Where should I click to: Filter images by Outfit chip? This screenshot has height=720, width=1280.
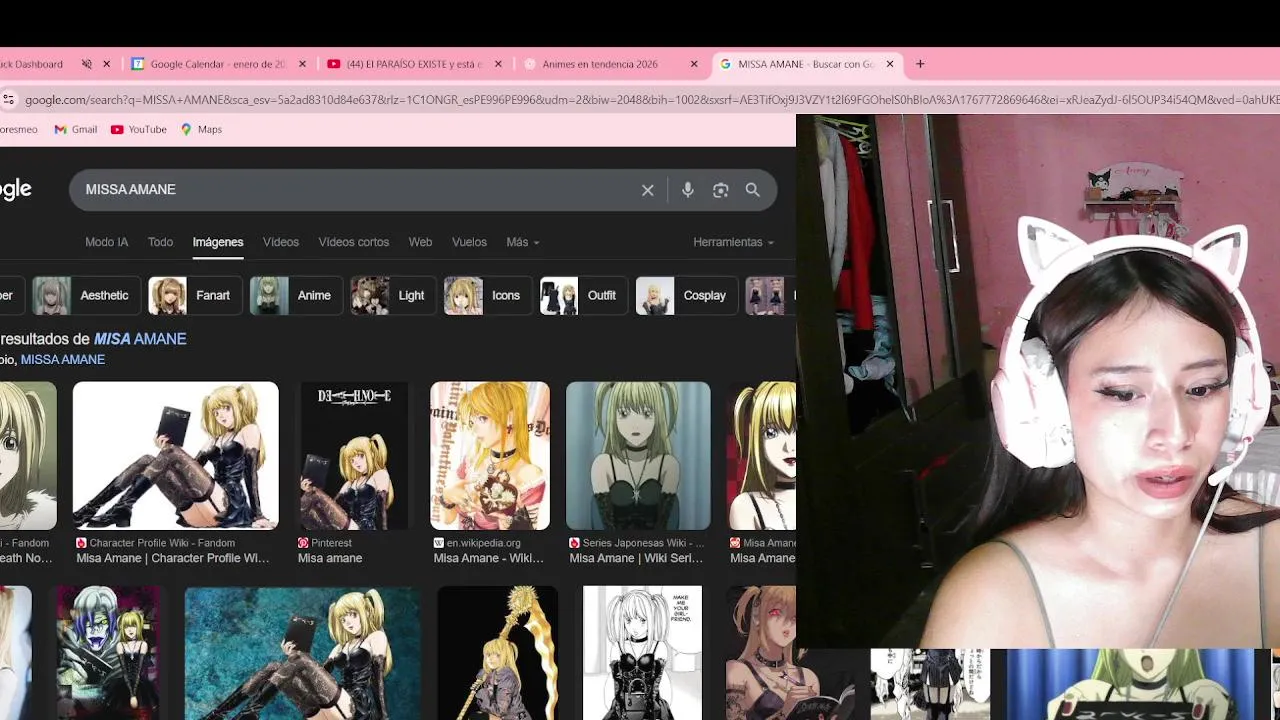pos(582,296)
